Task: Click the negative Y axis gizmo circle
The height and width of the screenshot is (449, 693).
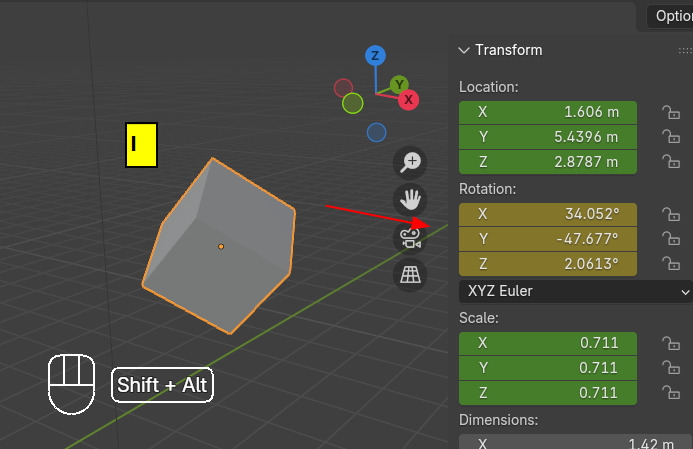Action: [353, 103]
